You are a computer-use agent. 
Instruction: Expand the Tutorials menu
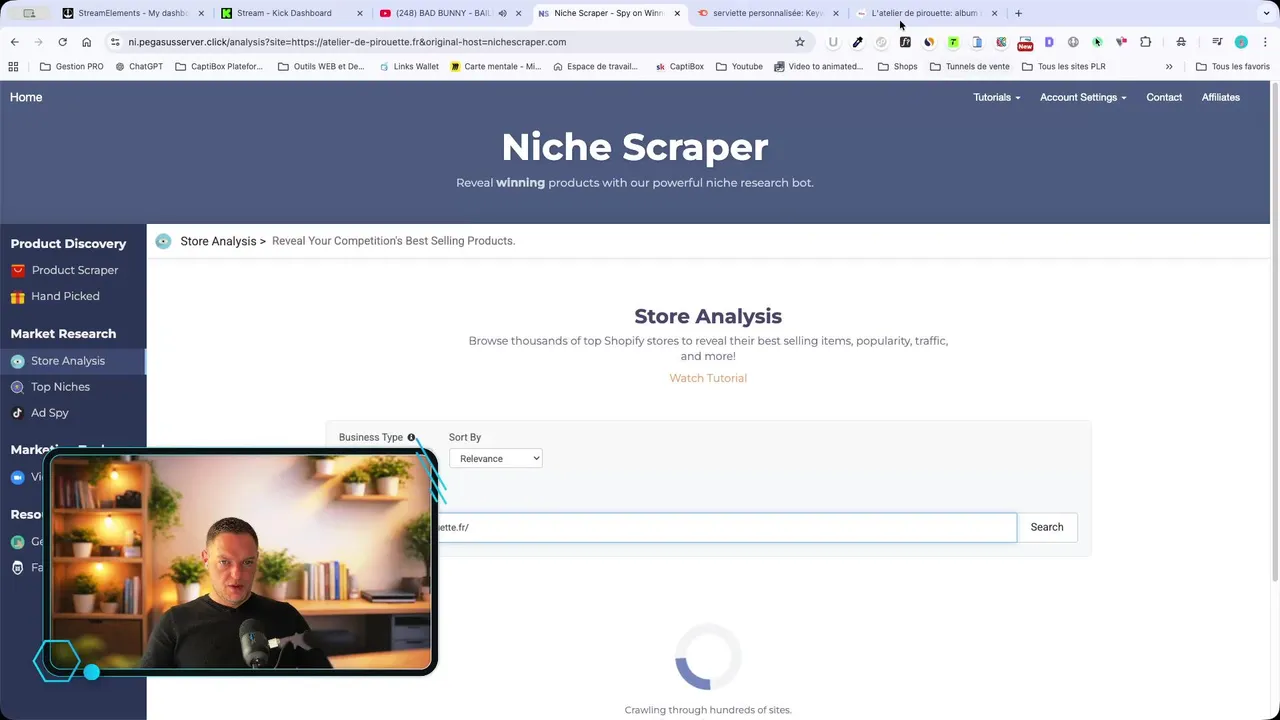pyautogui.click(x=997, y=97)
